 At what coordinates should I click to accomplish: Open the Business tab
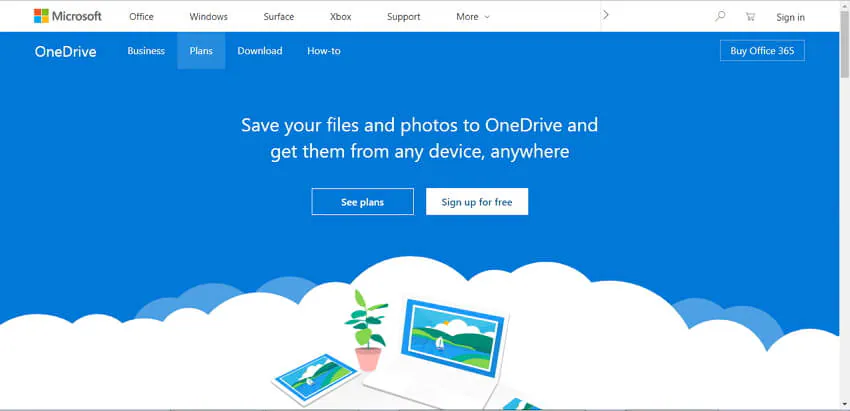coord(146,51)
